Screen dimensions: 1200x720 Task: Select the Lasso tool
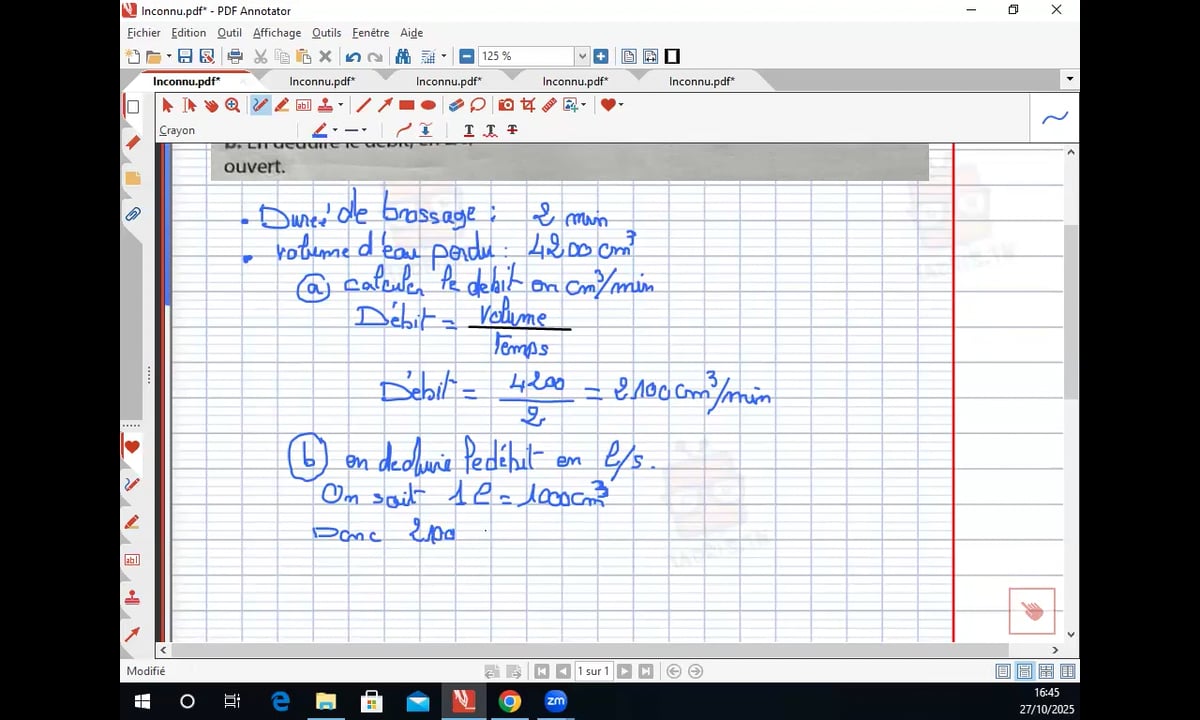[x=477, y=104]
